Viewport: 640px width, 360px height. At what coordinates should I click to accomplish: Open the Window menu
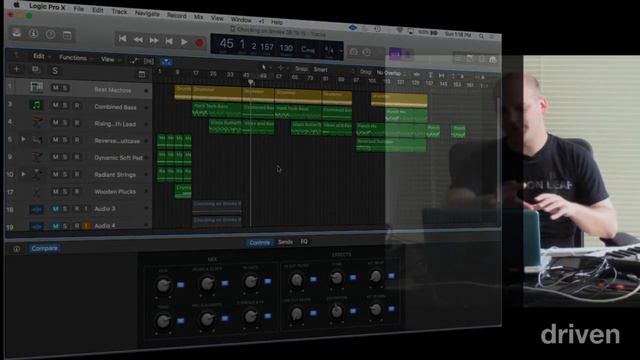[x=241, y=19]
